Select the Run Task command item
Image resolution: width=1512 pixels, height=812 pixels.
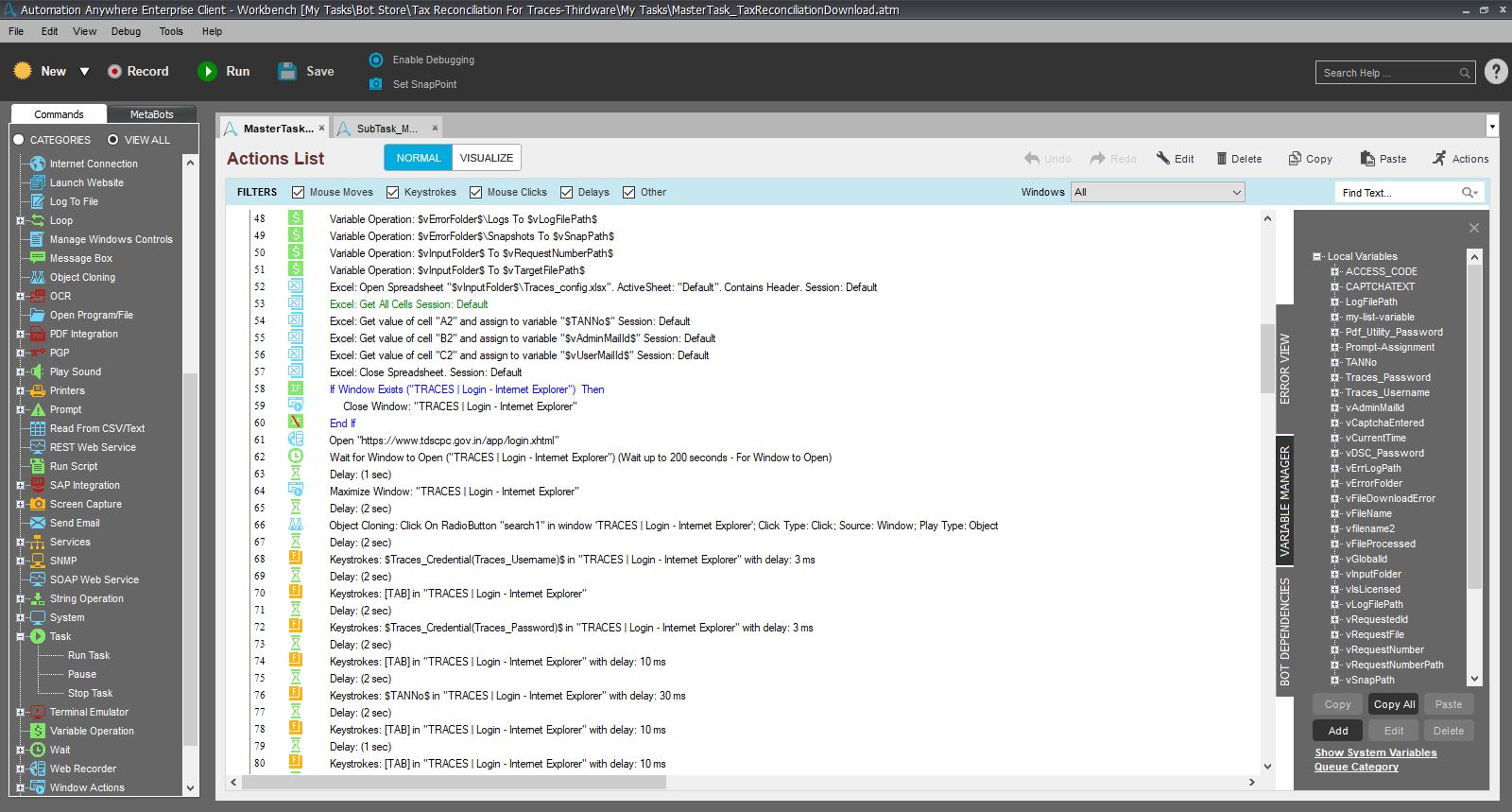pos(88,655)
